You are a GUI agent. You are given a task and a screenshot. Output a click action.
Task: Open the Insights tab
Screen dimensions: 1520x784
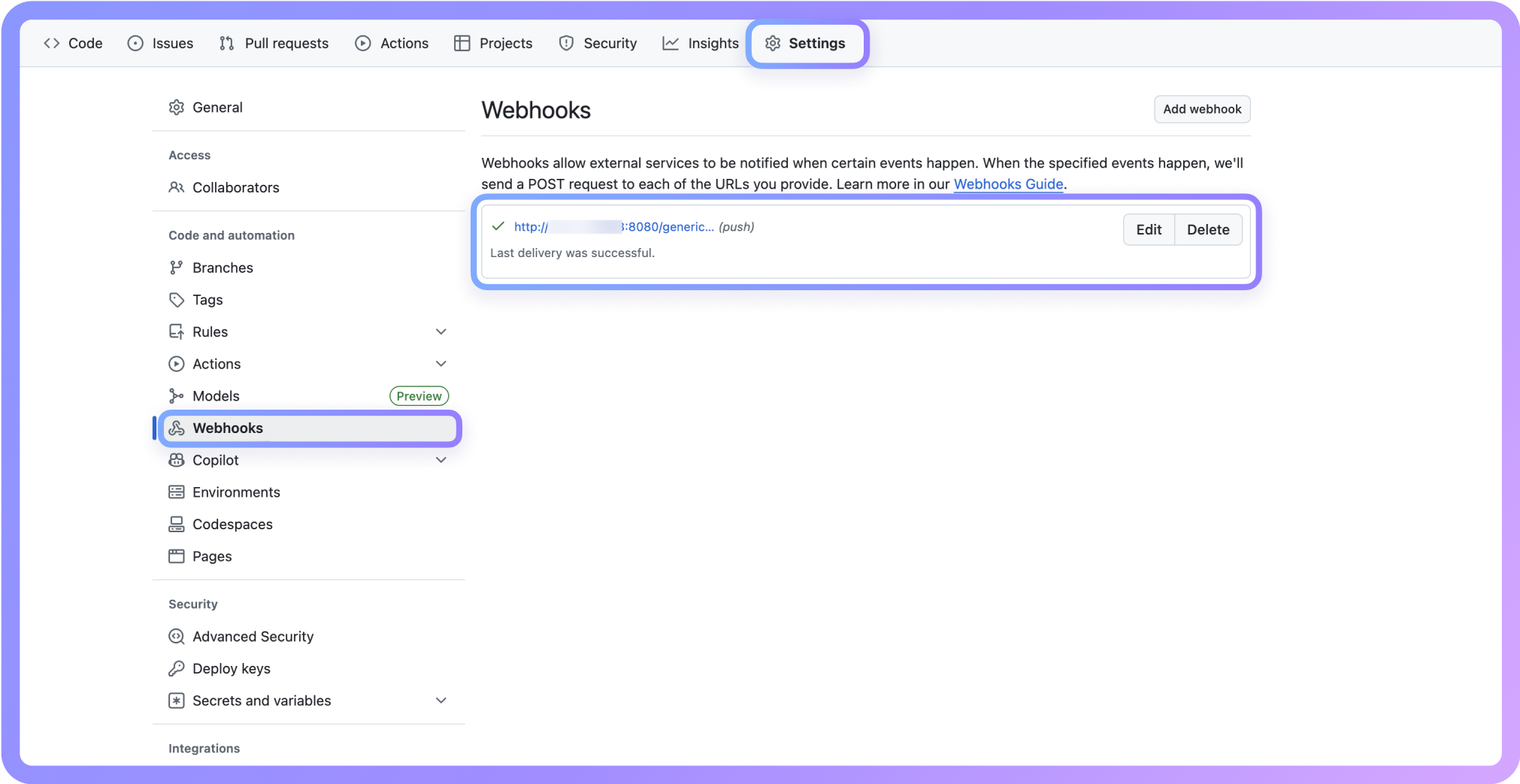pyautogui.click(x=700, y=43)
